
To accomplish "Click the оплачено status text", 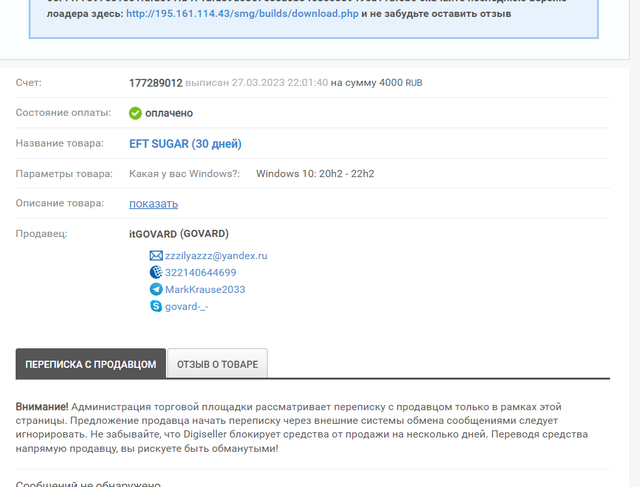I will click(x=169, y=113).
